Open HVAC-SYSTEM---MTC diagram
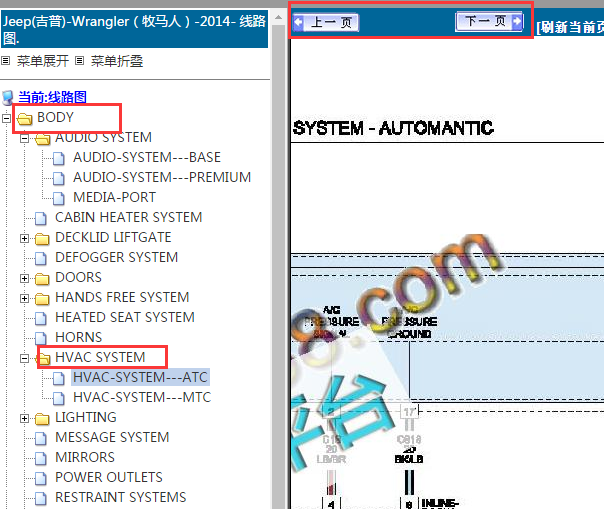The image size is (604, 509). 142,398
